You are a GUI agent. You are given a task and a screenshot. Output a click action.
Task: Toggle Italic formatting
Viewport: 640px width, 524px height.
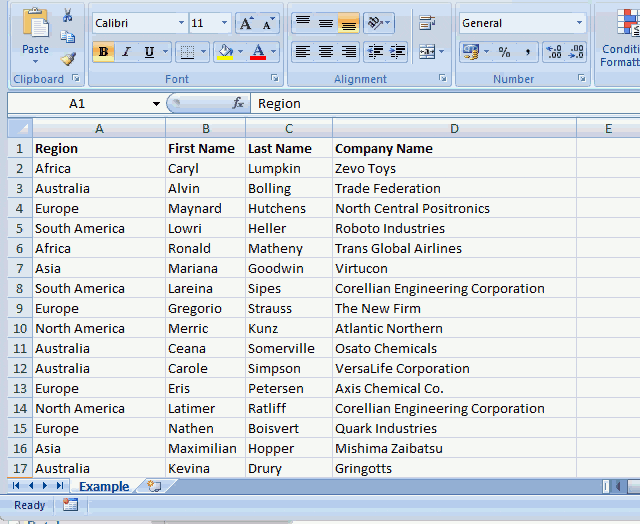coord(126,52)
